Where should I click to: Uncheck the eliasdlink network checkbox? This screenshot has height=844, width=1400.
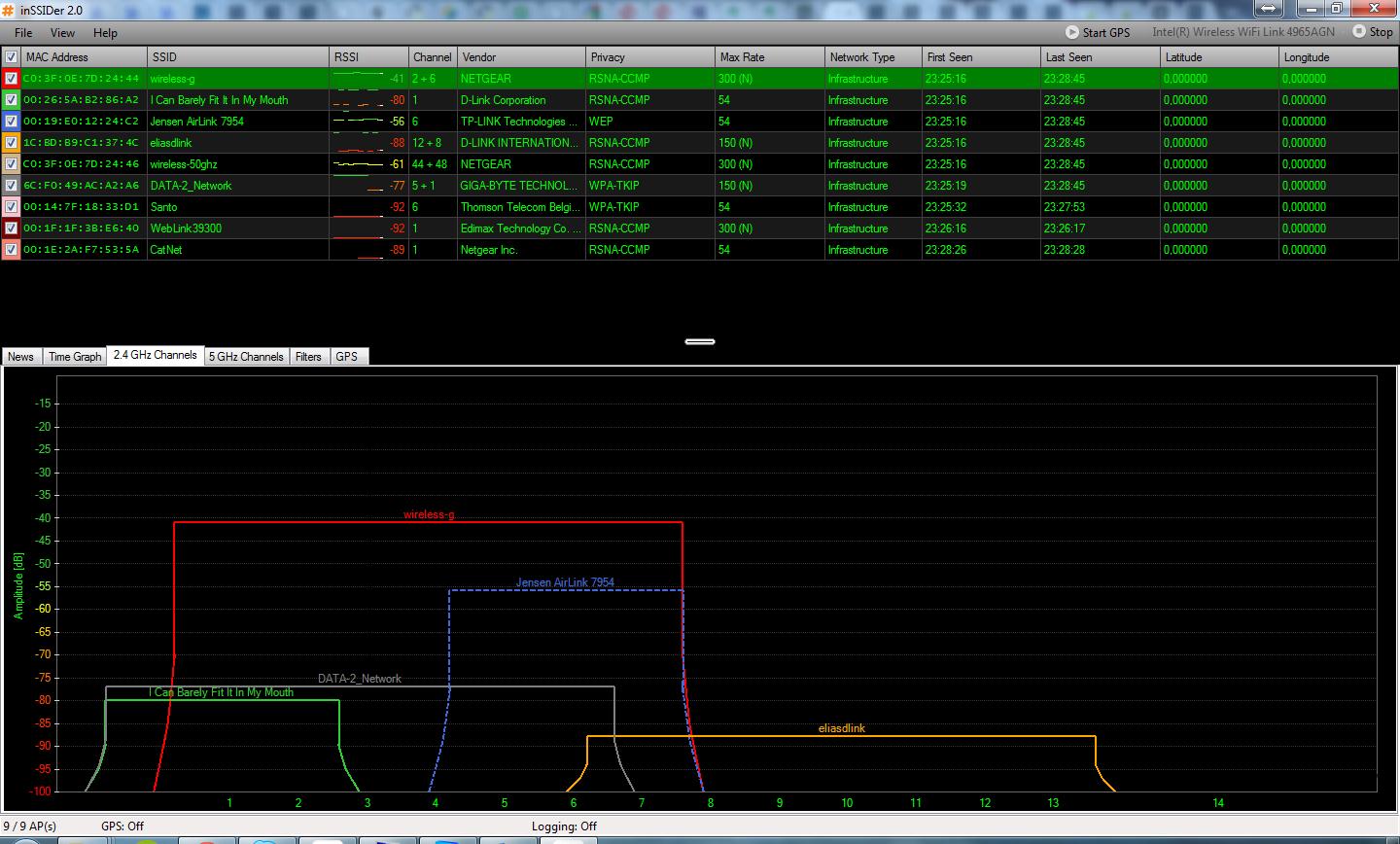(12, 143)
